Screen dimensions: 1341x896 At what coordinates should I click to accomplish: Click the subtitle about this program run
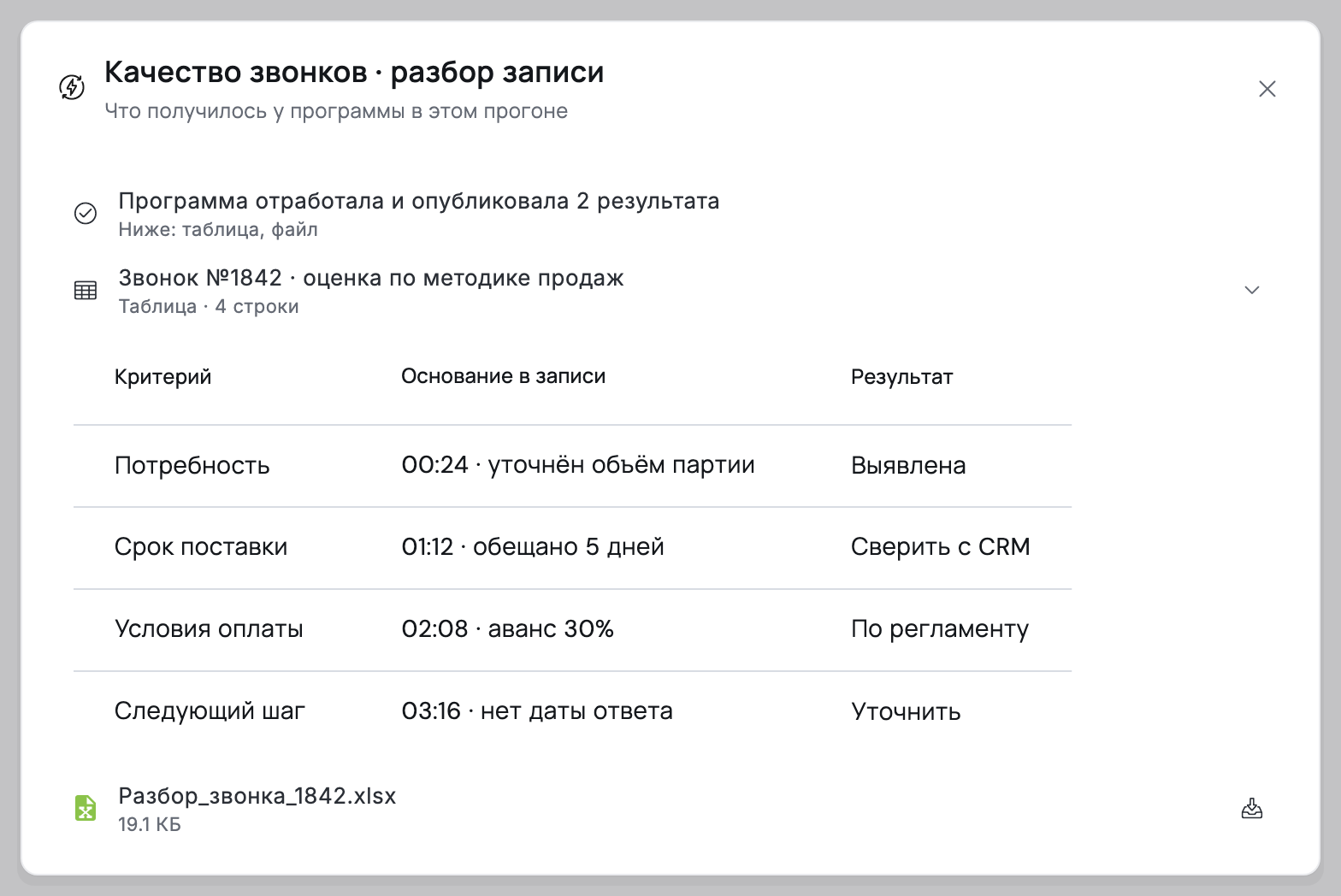pyautogui.click(x=336, y=111)
